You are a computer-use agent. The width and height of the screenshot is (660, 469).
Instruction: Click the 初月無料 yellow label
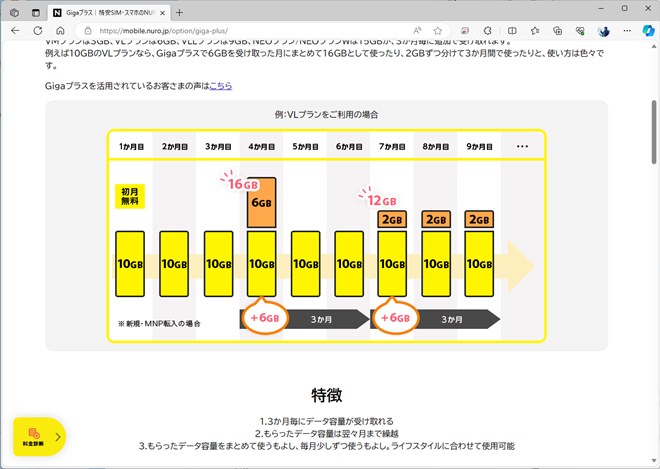pyautogui.click(x=130, y=196)
